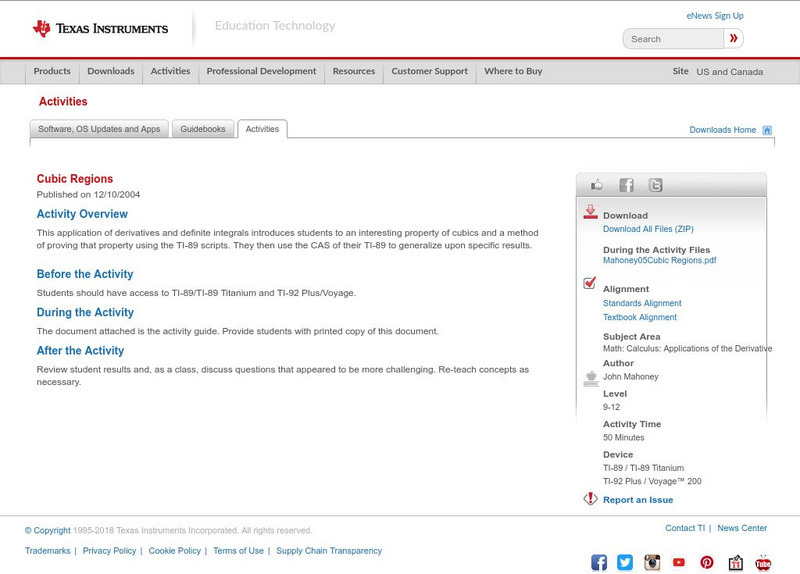Open the eNews Sign Up link
The image size is (800, 574).
(x=715, y=16)
